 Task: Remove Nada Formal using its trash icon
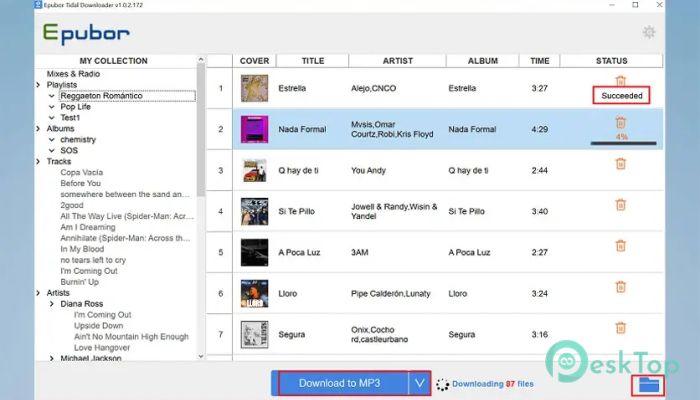click(x=621, y=122)
